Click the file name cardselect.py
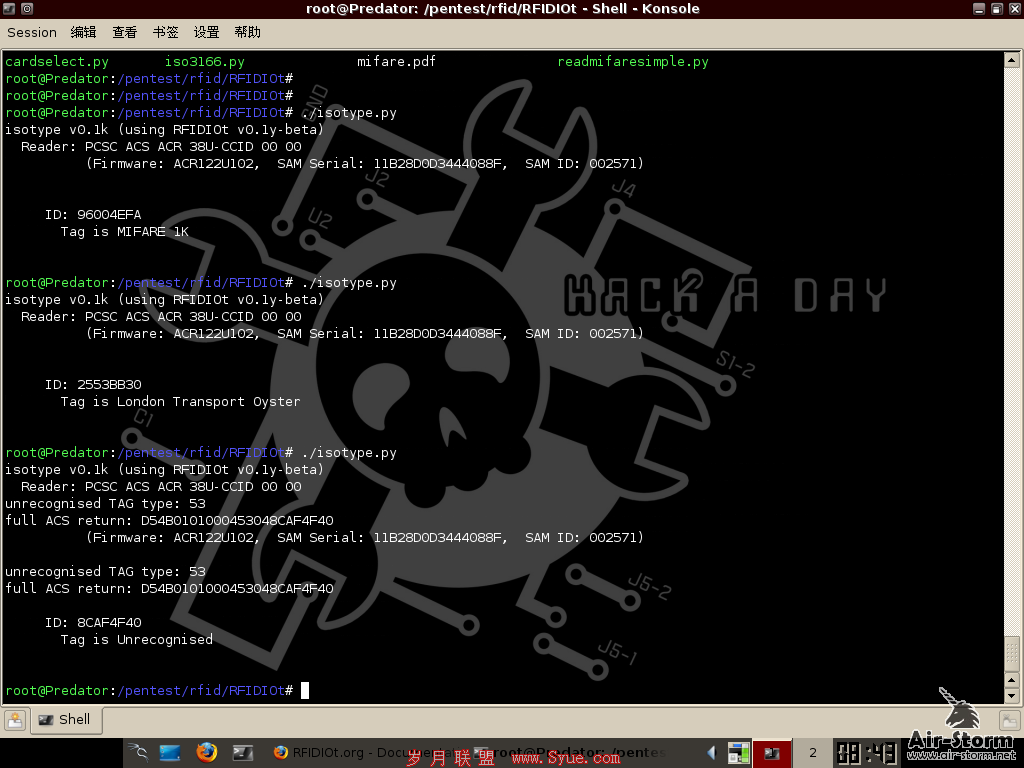The width and height of the screenshot is (1024, 768). tap(57, 61)
